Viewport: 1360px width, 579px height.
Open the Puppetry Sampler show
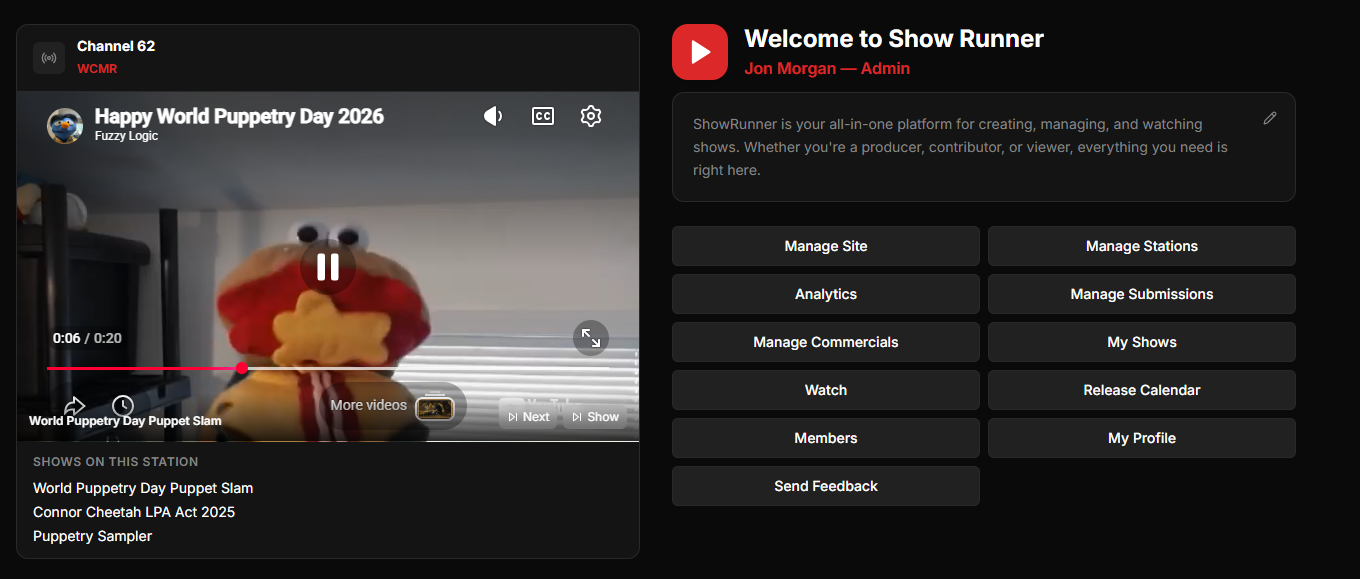(93, 536)
